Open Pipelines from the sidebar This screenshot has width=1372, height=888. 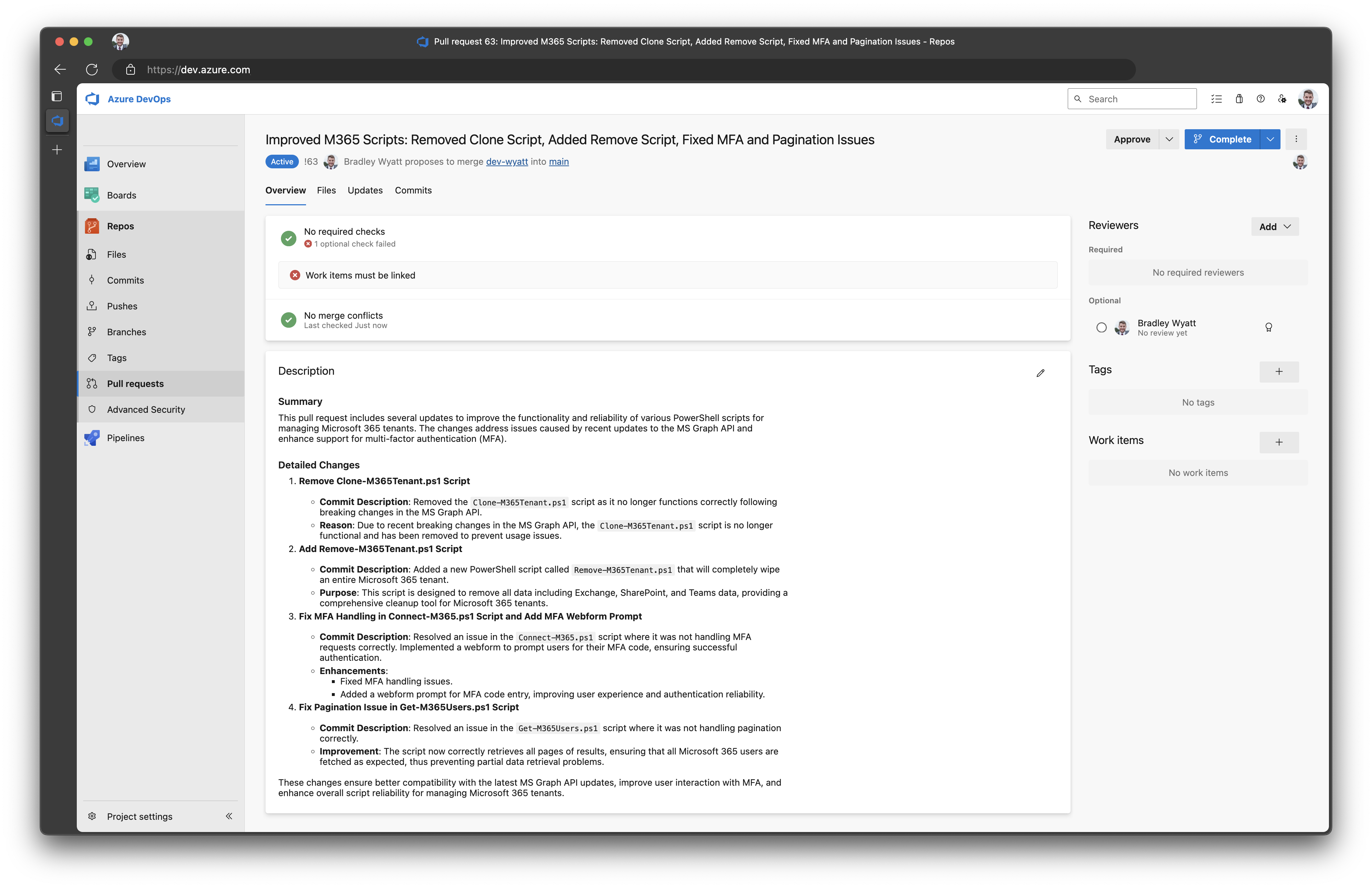click(126, 438)
